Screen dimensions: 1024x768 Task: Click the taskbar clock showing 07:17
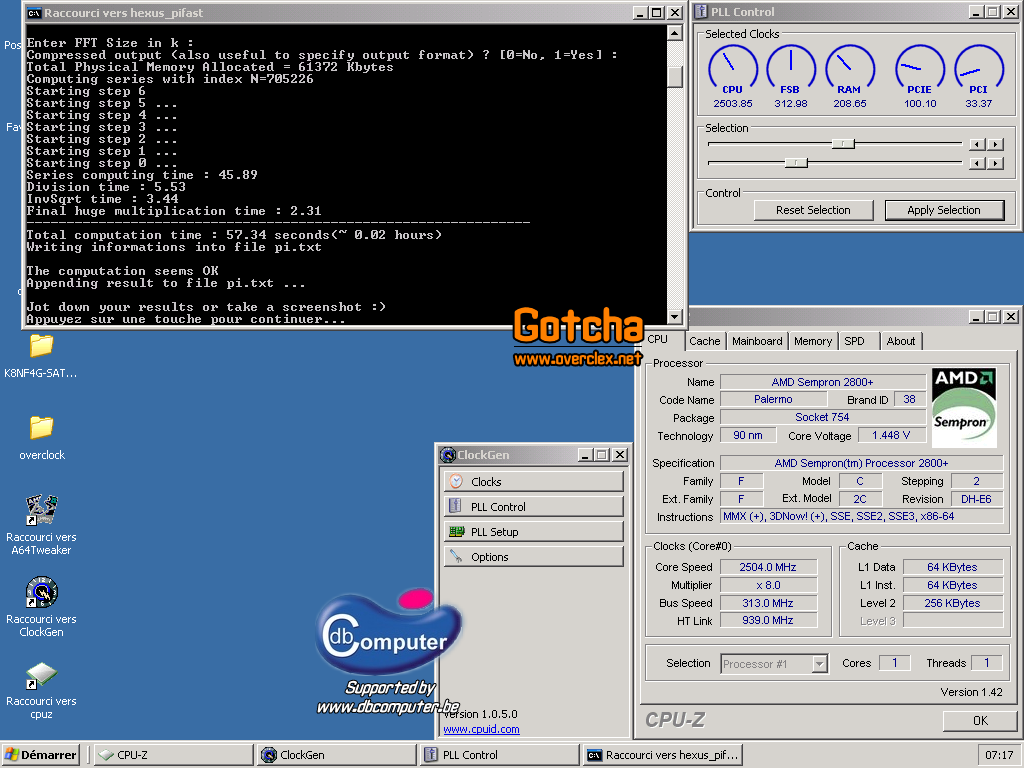coord(999,755)
